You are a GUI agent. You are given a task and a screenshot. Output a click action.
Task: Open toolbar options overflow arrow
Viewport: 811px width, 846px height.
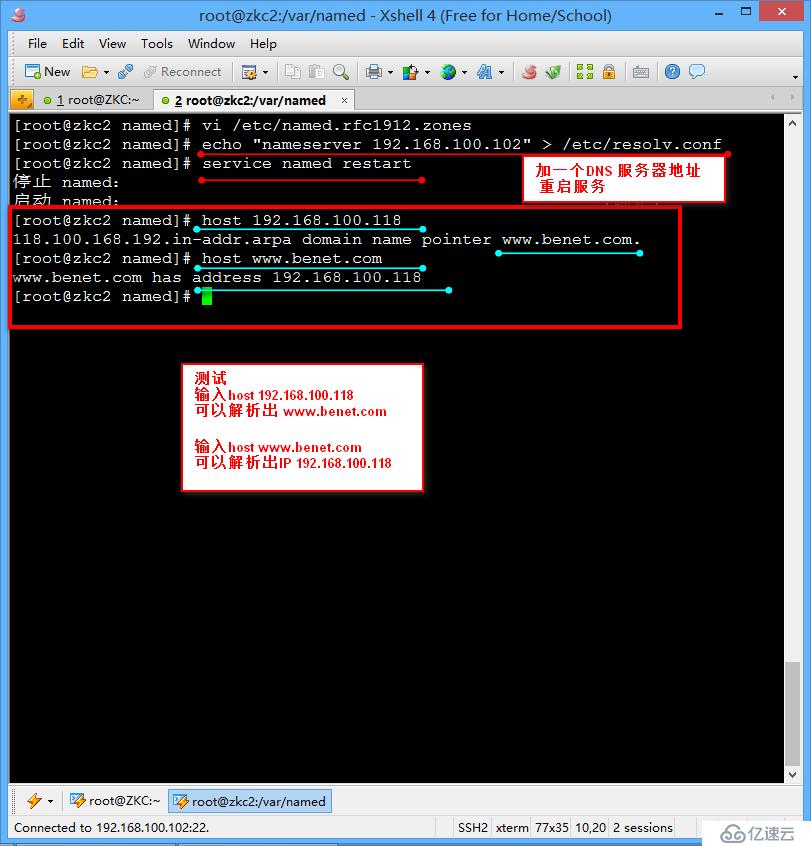coord(795,77)
